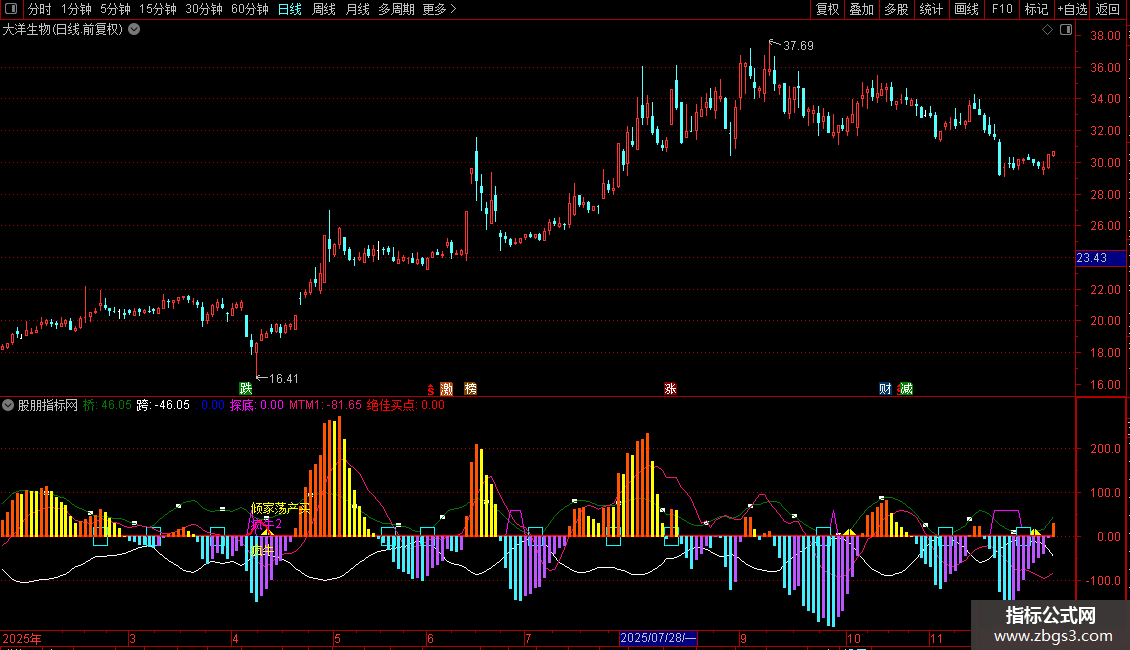
Task: Select the 15分钟 period
Action: [x=158, y=9]
